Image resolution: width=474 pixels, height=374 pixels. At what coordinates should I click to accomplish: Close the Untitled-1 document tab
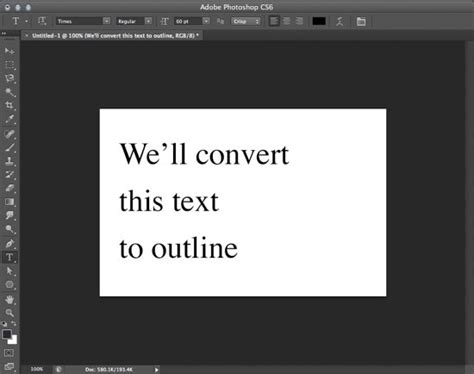(27, 35)
